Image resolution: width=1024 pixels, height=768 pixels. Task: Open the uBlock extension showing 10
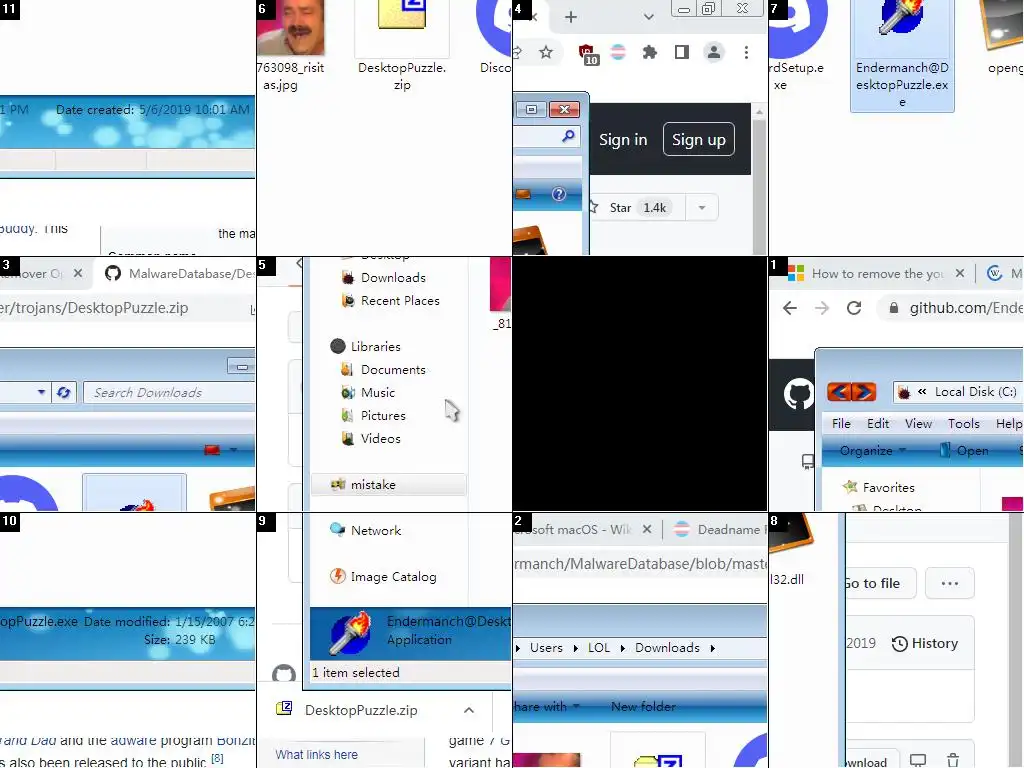point(587,53)
